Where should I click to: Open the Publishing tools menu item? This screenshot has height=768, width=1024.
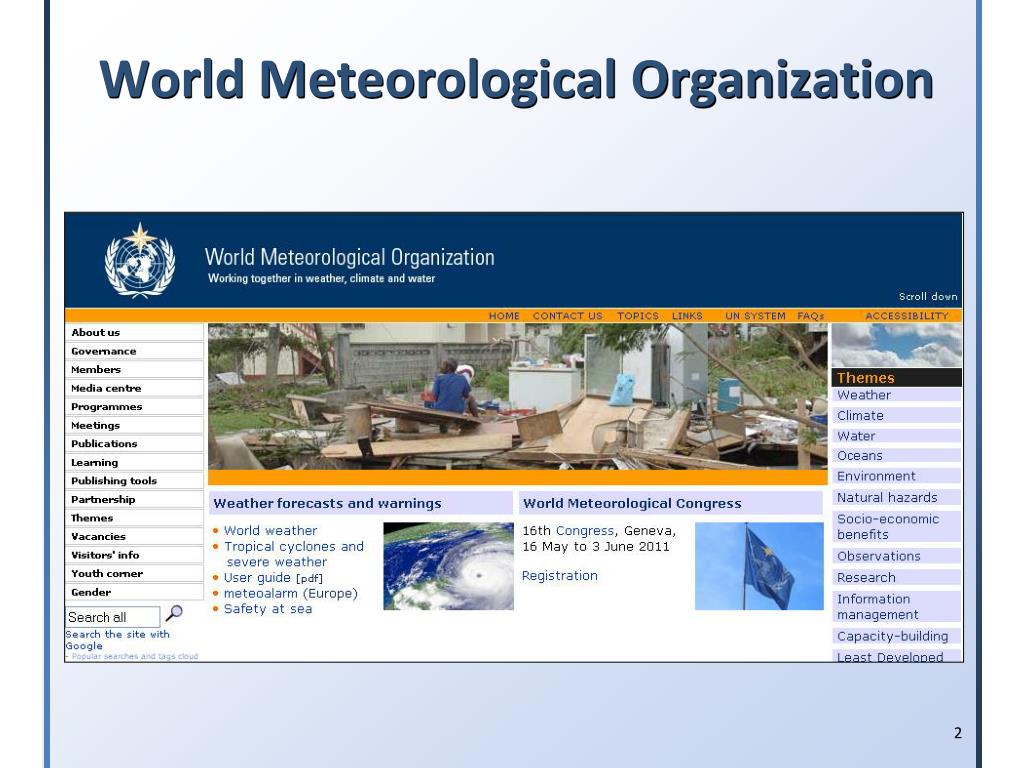click(x=135, y=481)
